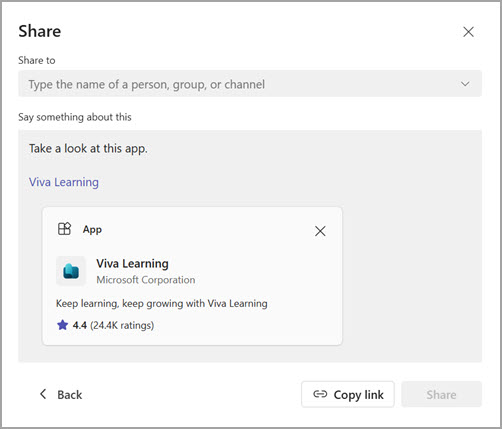Remove the Viva Learning app card
This screenshot has width=502, height=429.
coord(320,231)
